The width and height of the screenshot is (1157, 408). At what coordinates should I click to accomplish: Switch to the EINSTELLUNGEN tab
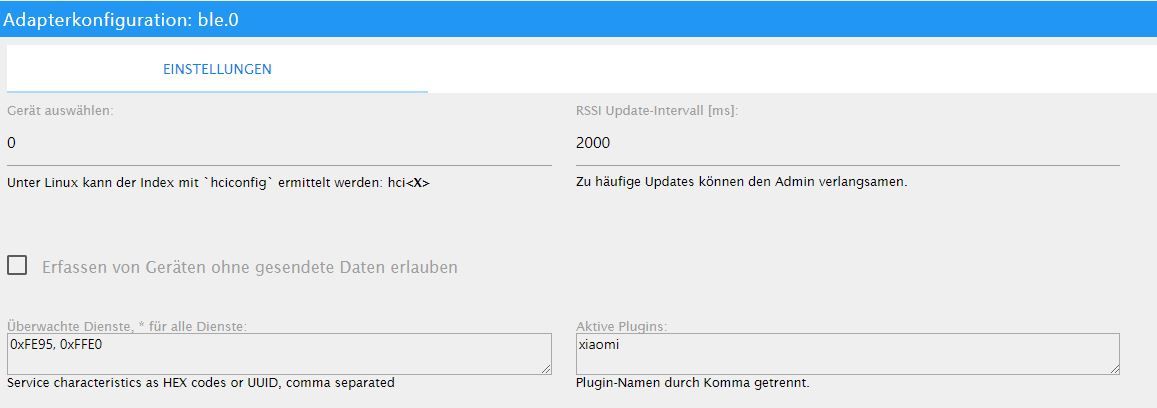(x=217, y=69)
